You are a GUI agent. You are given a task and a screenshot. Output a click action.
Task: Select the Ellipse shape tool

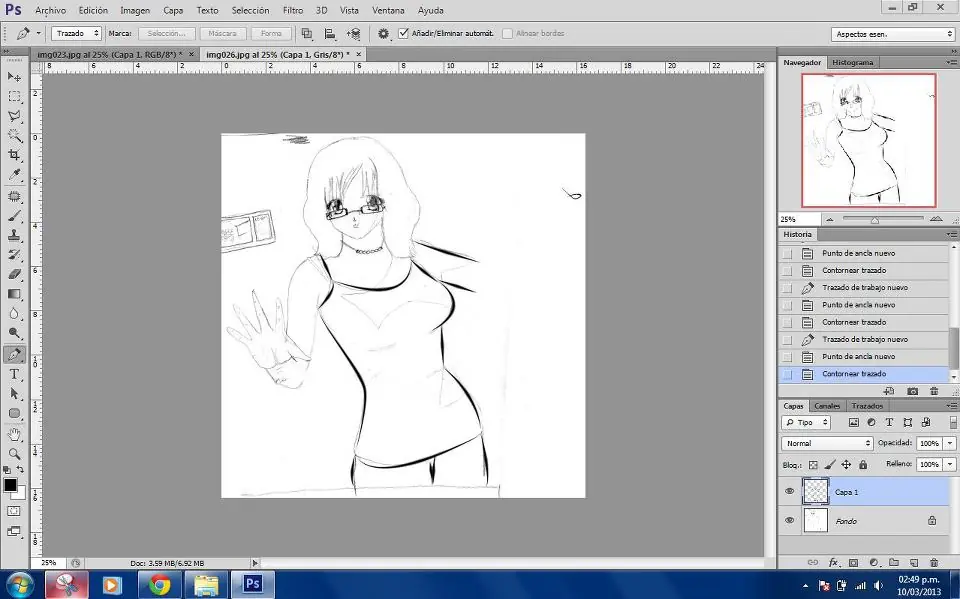coord(14,413)
